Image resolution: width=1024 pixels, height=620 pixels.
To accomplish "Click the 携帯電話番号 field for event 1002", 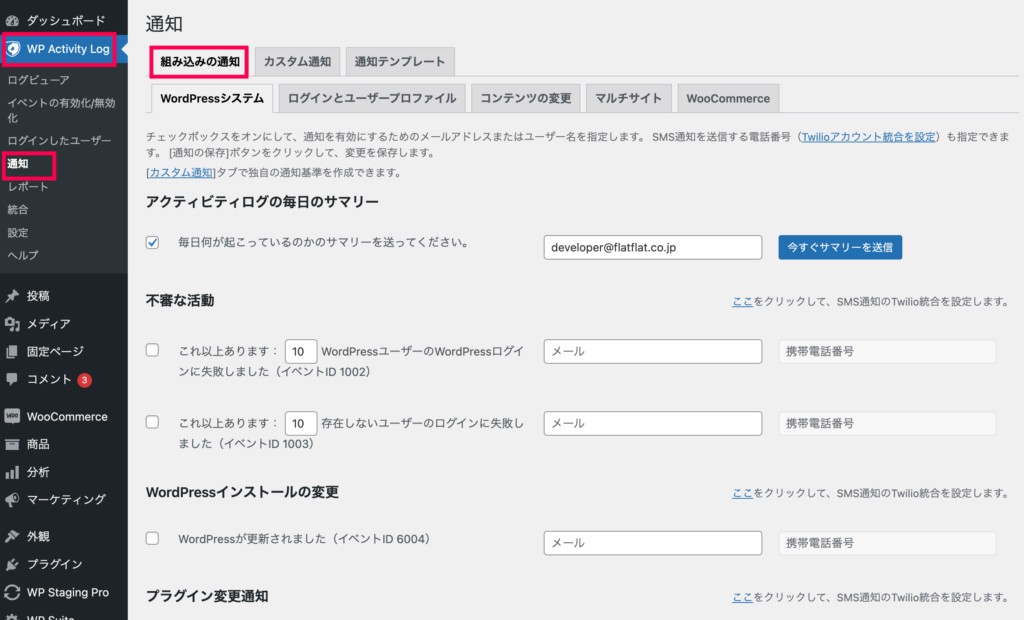I will pos(887,351).
